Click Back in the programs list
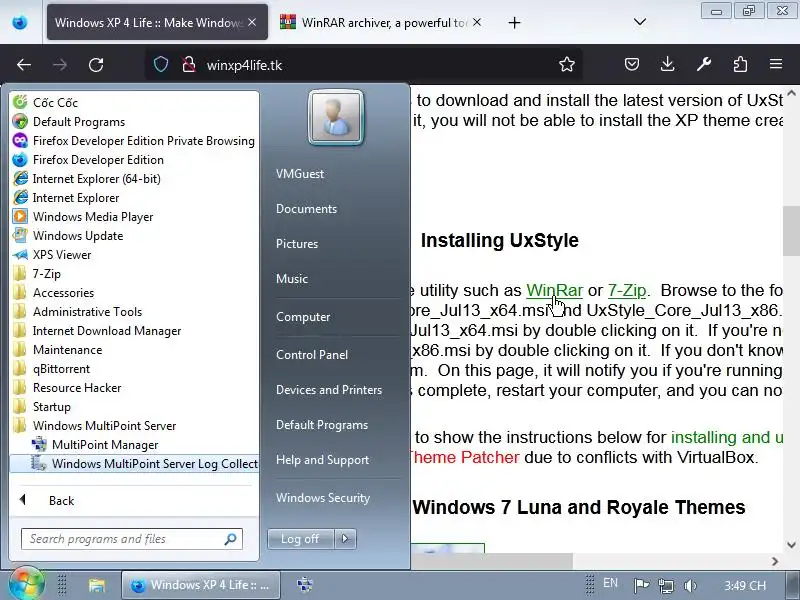This screenshot has height=600, width=800. (61, 501)
